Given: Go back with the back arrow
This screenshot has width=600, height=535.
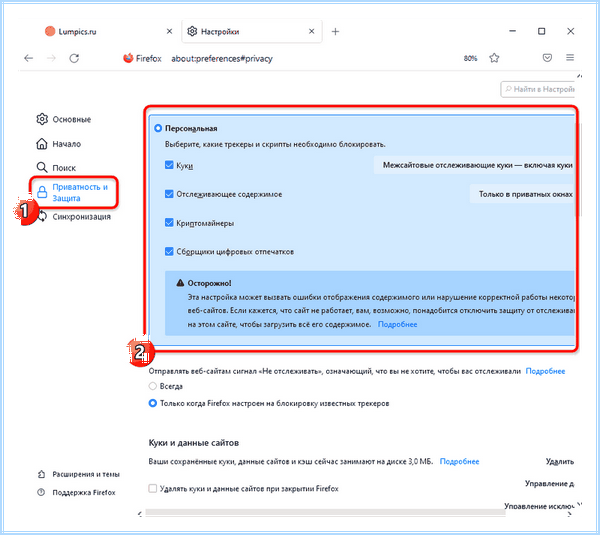Looking at the screenshot, I should 29,58.
